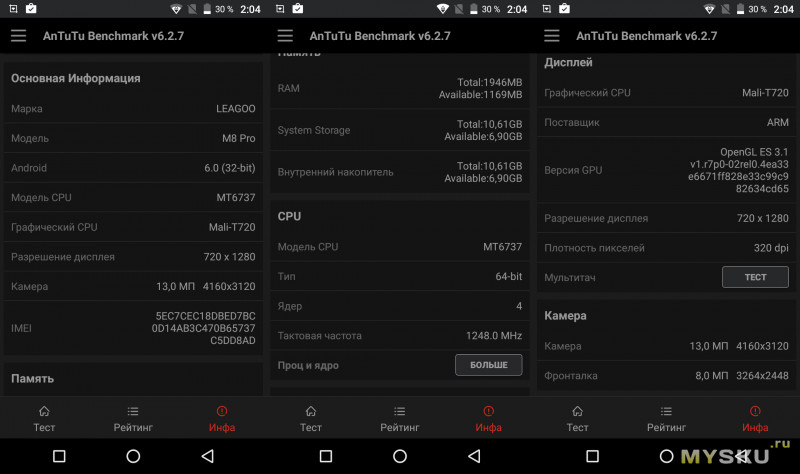Image resolution: width=800 pixels, height=474 pixels.
Task: Select the IMEI hash value
Action: pos(204,328)
